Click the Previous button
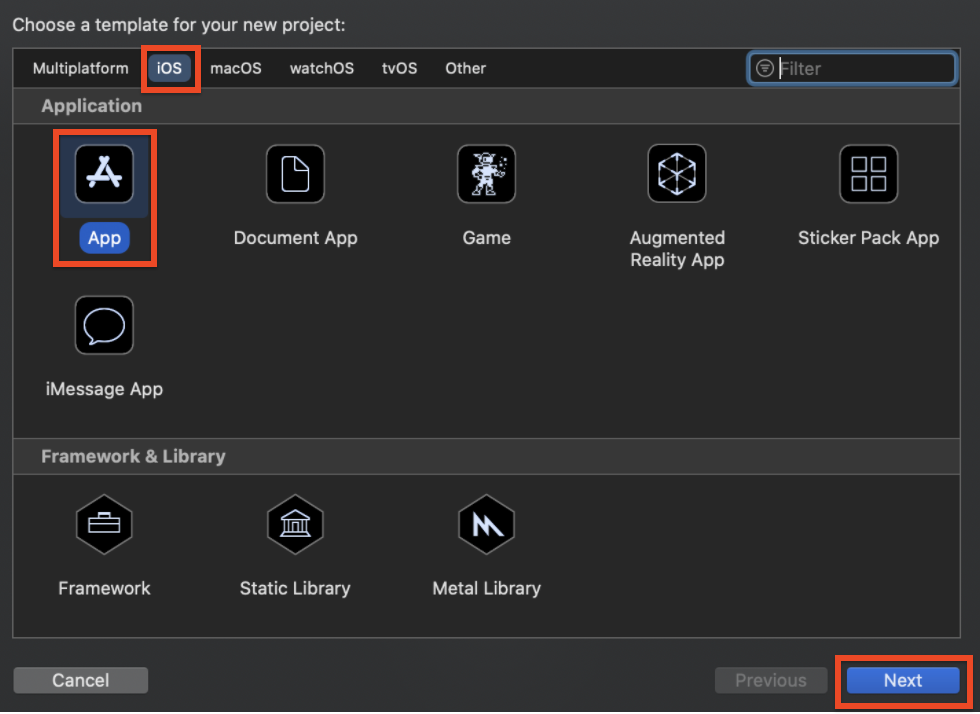Image resolution: width=980 pixels, height=714 pixels. point(770,680)
